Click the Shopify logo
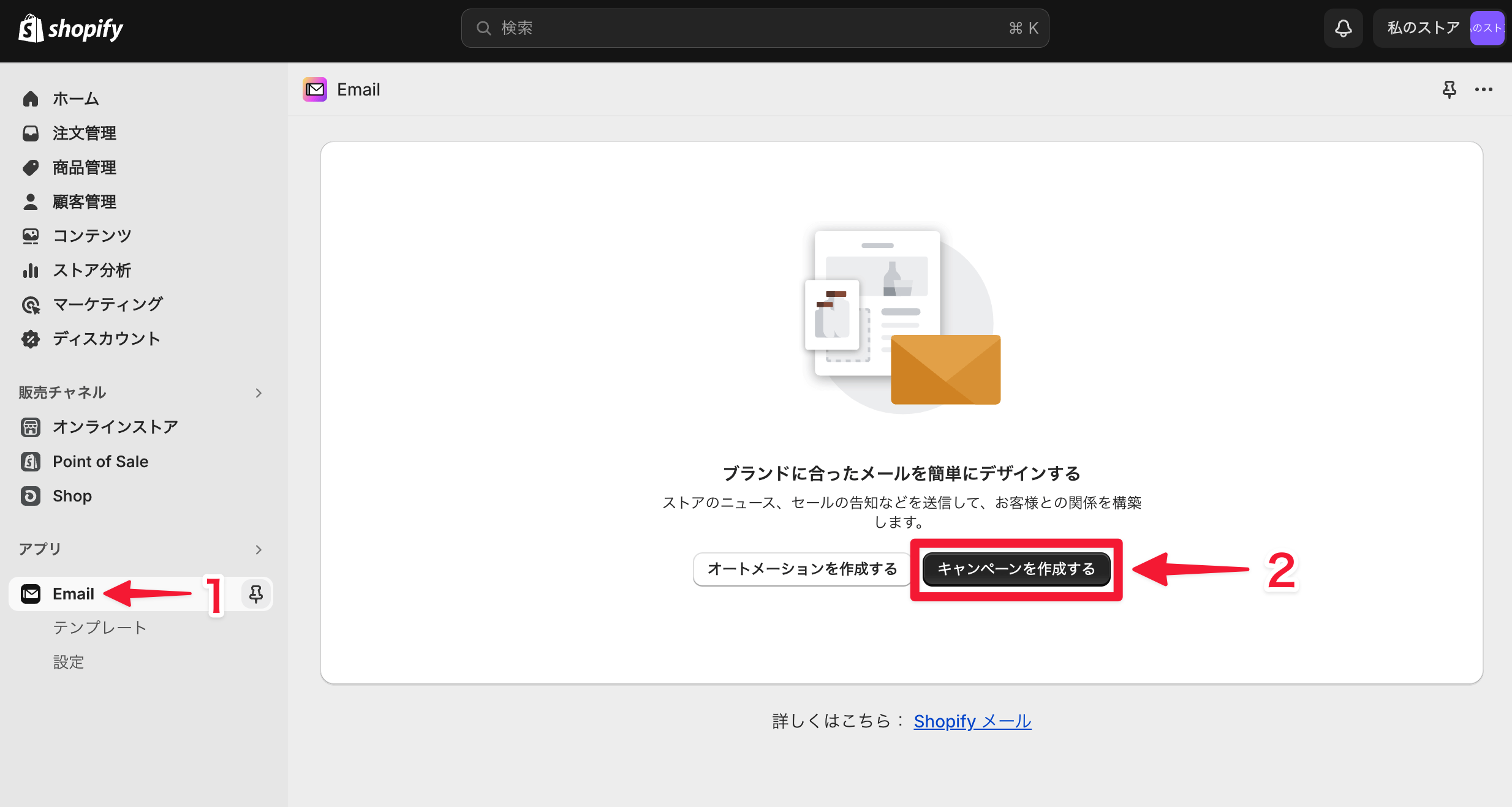1512x807 pixels. (x=70, y=28)
